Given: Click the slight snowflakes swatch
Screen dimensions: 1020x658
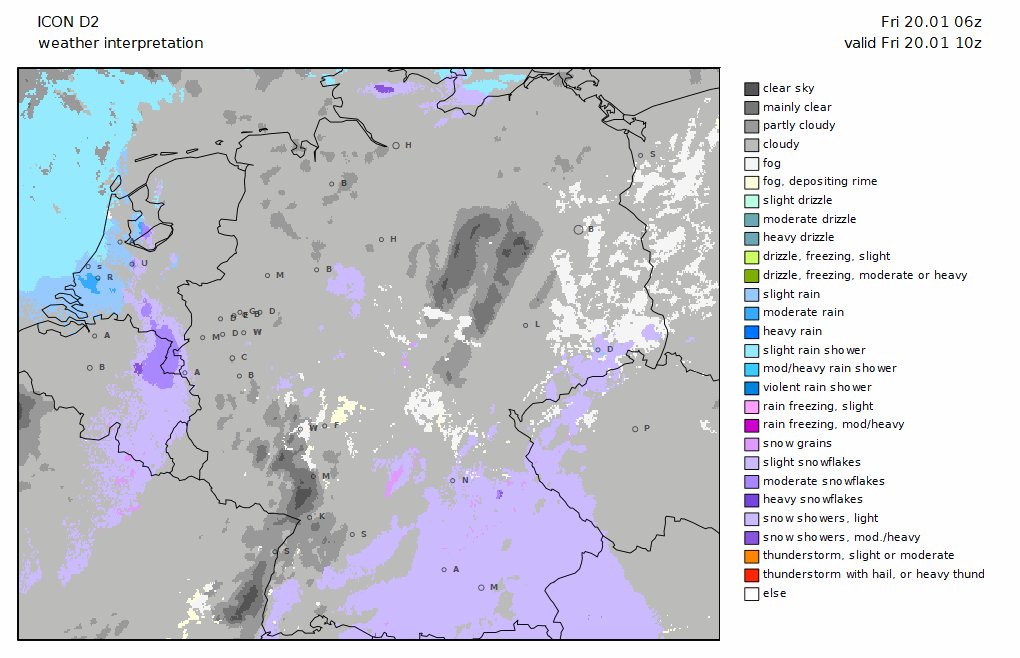Looking at the screenshot, I should click(751, 463).
